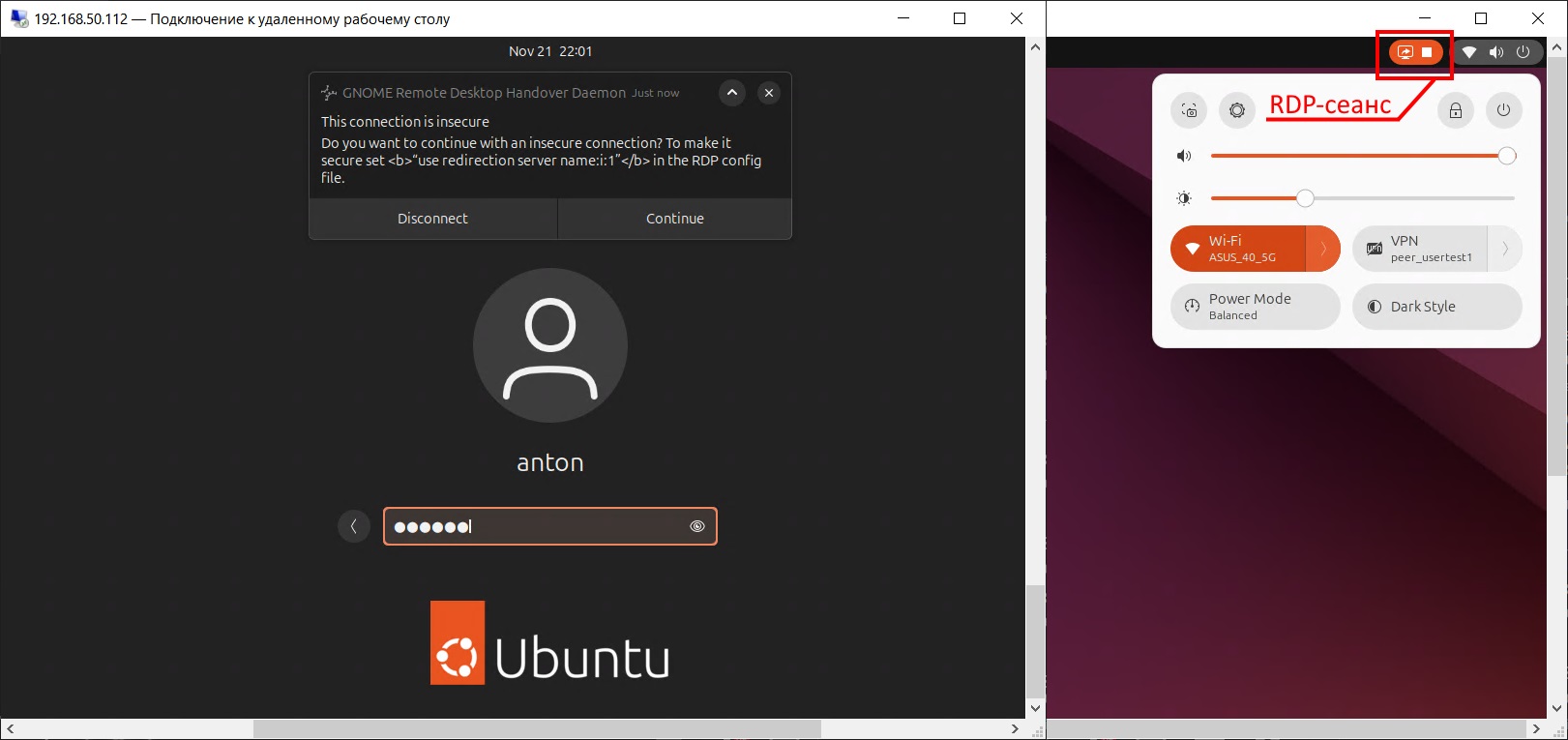Click scroll right arrow in the right window
This screenshot has width=1568, height=740.
(x=1537, y=728)
